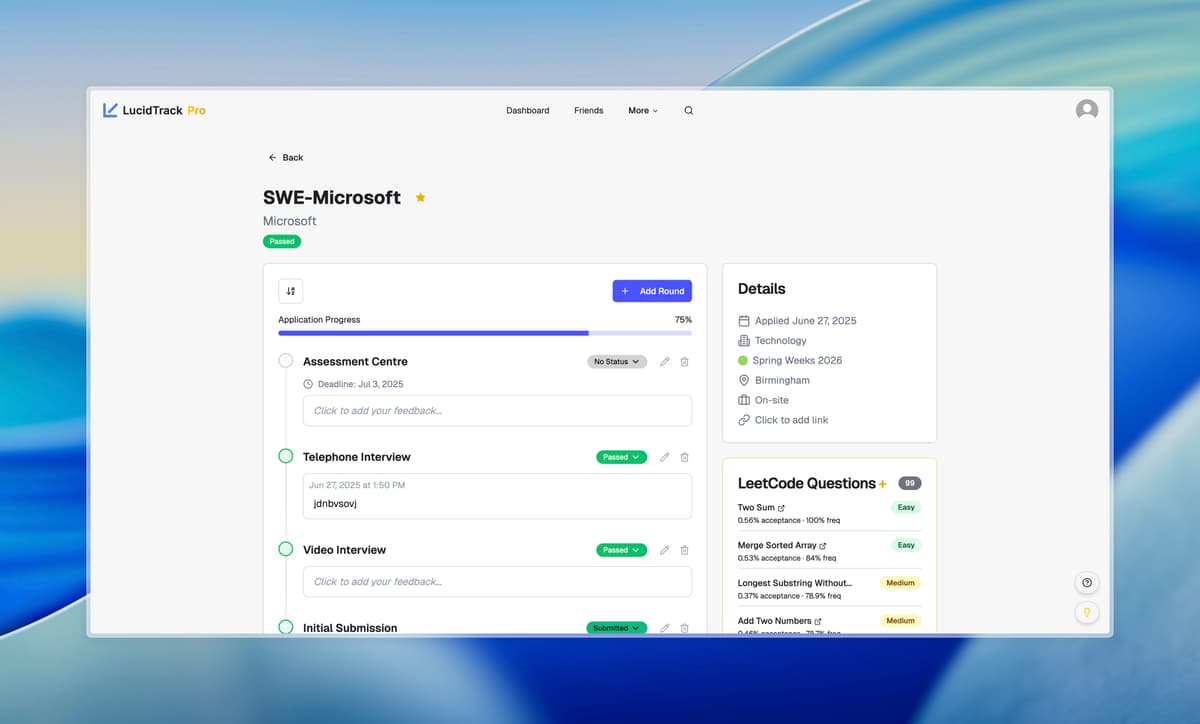The image size is (1200, 724).
Task: Open the Initial Submission Submitted status dropdown
Action: [x=617, y=628]
